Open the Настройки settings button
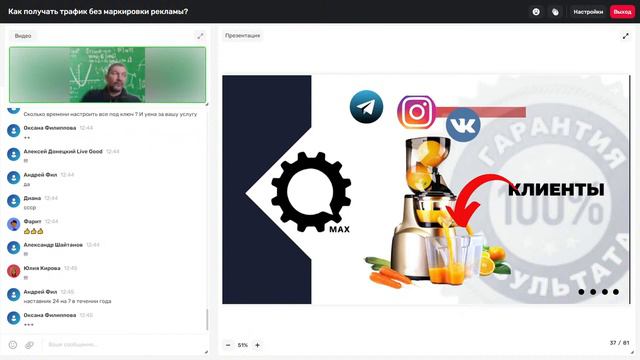Image resolution: width=640 pixels, height=360 pixels. point(588,12)
